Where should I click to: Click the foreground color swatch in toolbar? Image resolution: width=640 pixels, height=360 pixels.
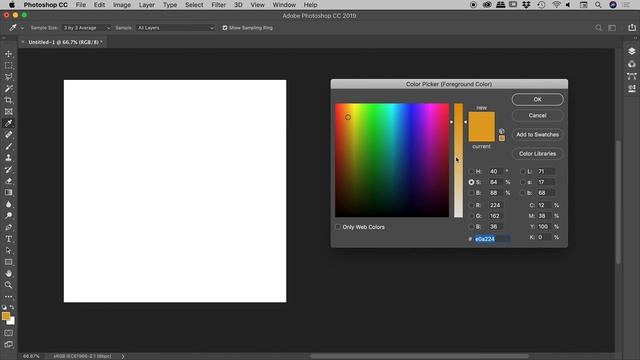pyautogui.click(x=6, y=316)
